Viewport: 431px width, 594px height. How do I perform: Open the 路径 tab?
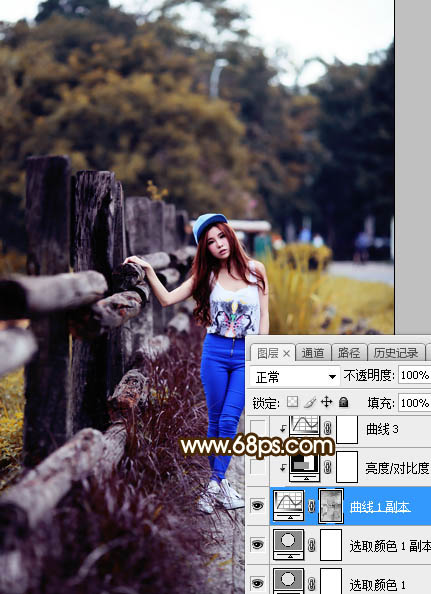click(x=349, y=353)
